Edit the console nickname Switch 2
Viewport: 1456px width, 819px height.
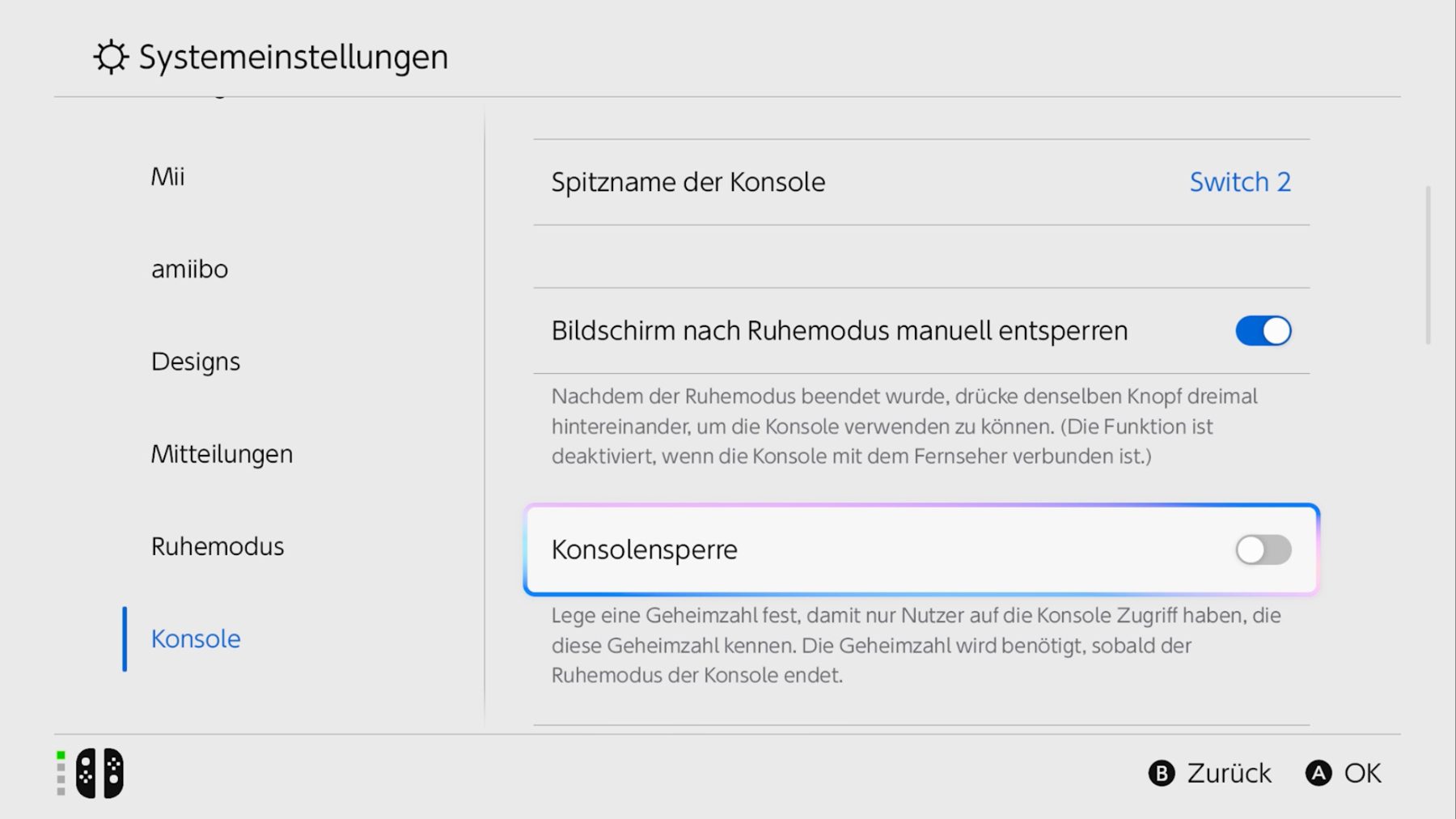point(1239,182)
